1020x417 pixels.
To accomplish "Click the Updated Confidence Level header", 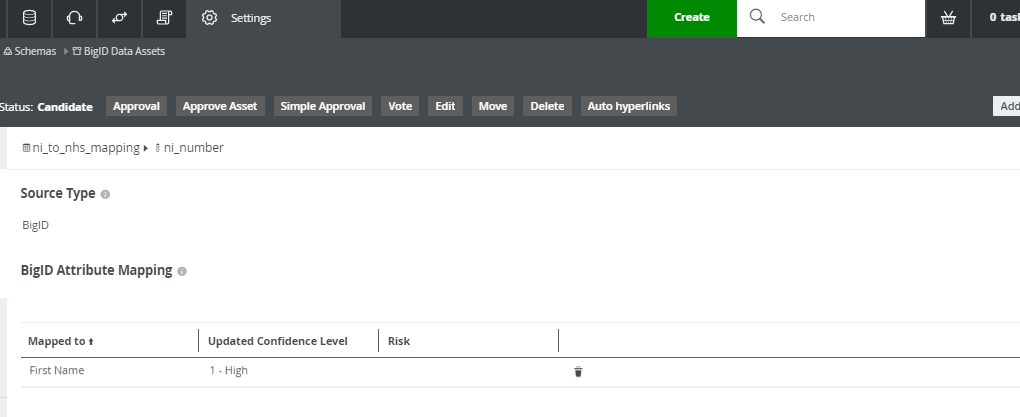I will click(277, 341).
